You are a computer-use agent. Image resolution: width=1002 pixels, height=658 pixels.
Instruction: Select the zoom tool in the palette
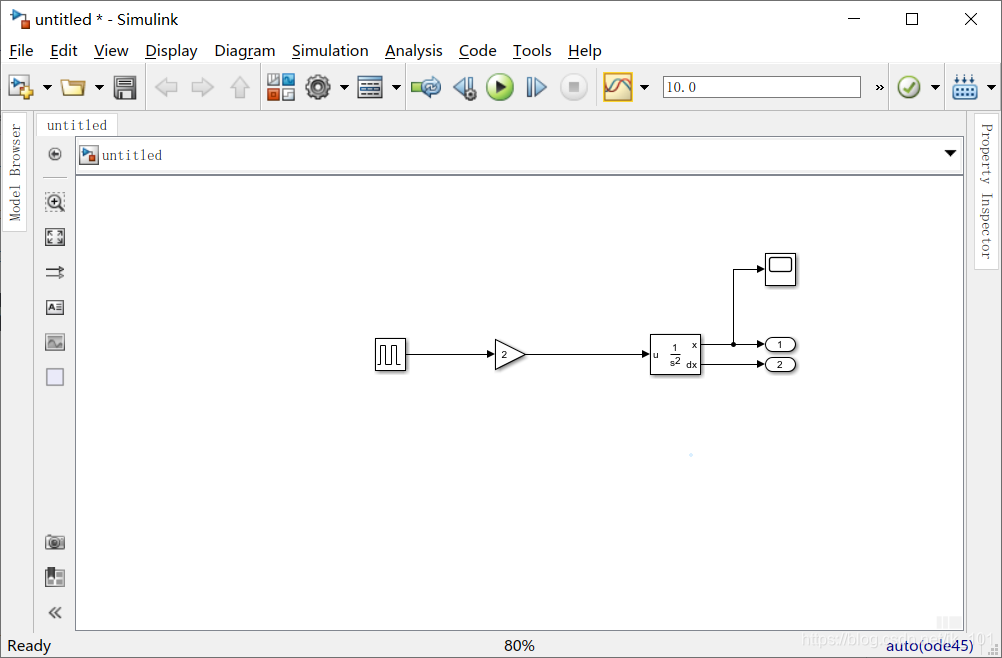click(55, 202)
